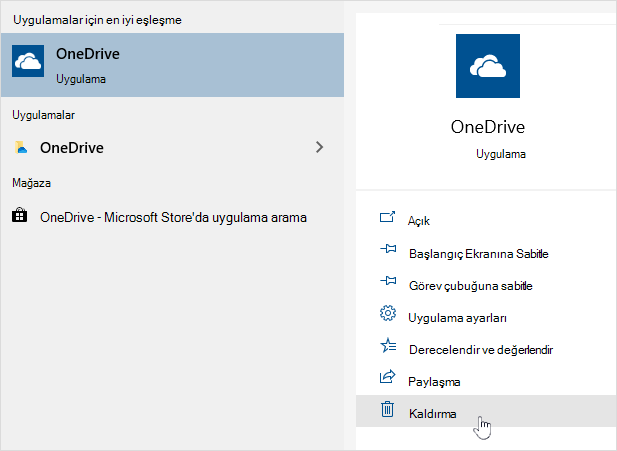Select the OneDrive best match result

(172, 65)
